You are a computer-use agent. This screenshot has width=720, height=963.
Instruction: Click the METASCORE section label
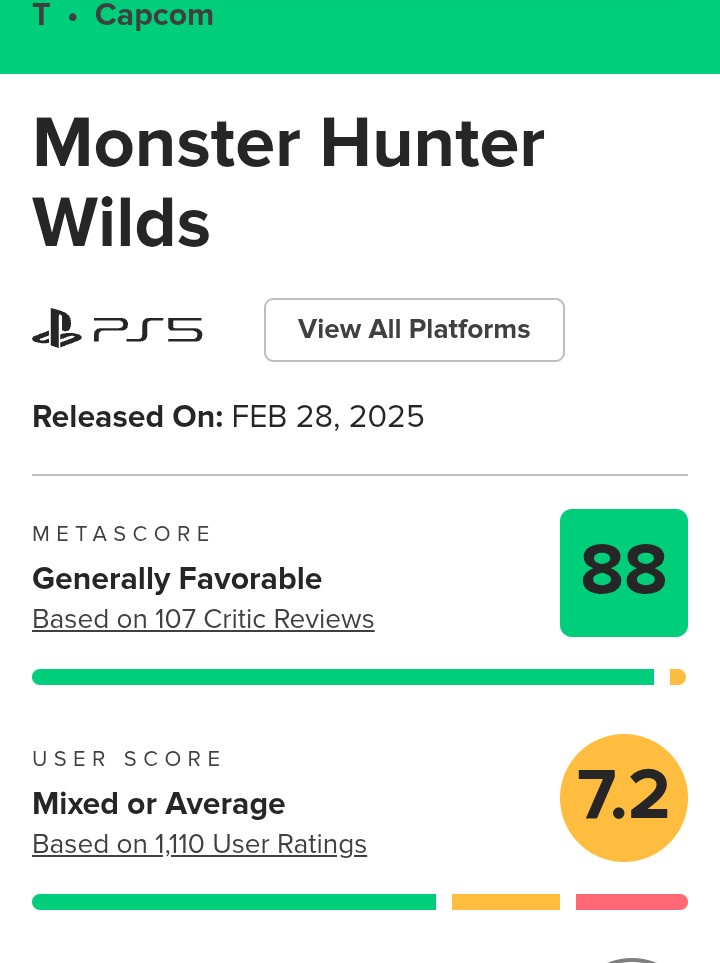(x=122, y=534)
